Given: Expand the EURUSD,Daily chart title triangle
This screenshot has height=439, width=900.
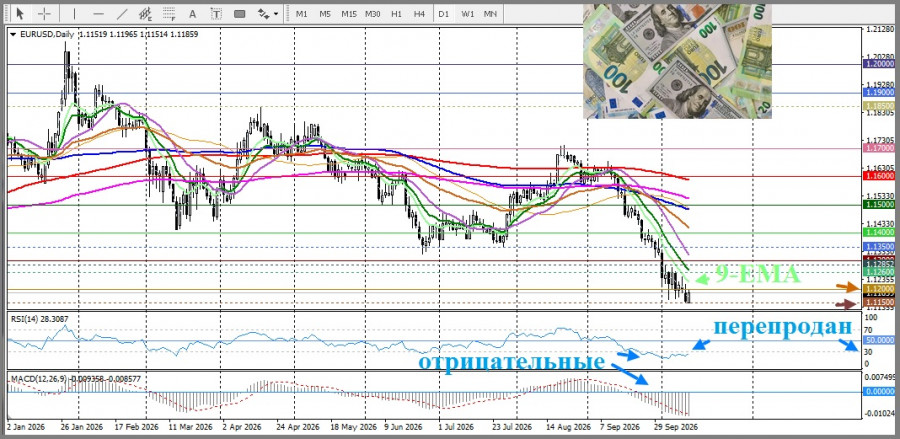Looking at the screenshot, I should [13, 34].
